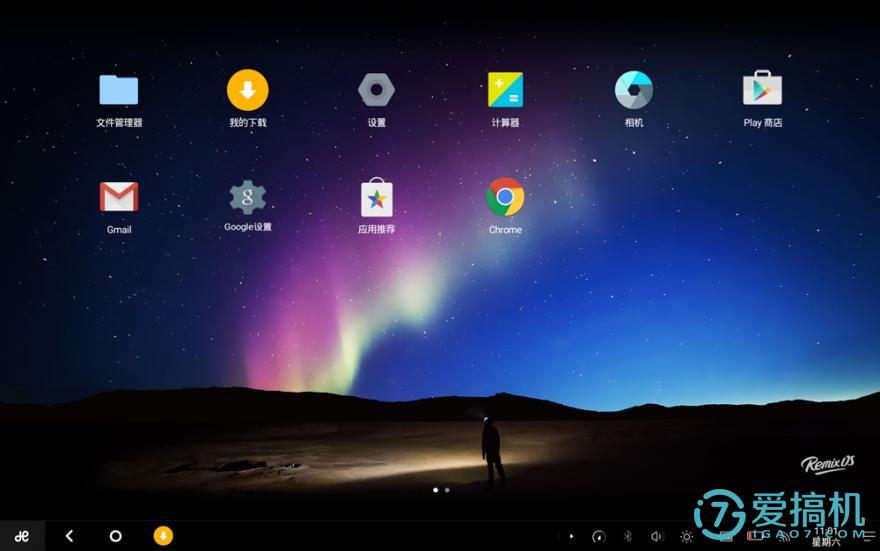Viewport: 880px width, 551px height.
Task: Open the notification panel menu icon
Action: pos(868,536)
